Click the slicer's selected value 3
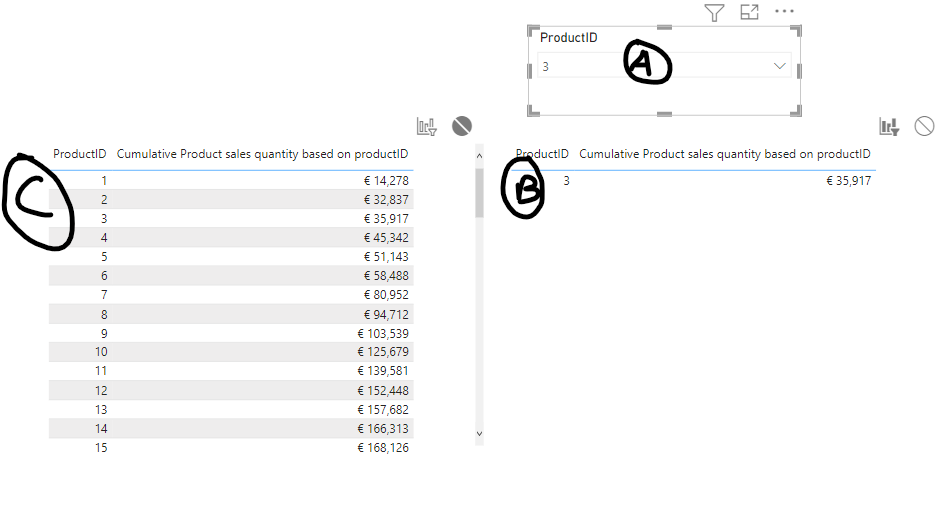Image resolution: width=940 pixels, height=507 pixels. point(546,67)
